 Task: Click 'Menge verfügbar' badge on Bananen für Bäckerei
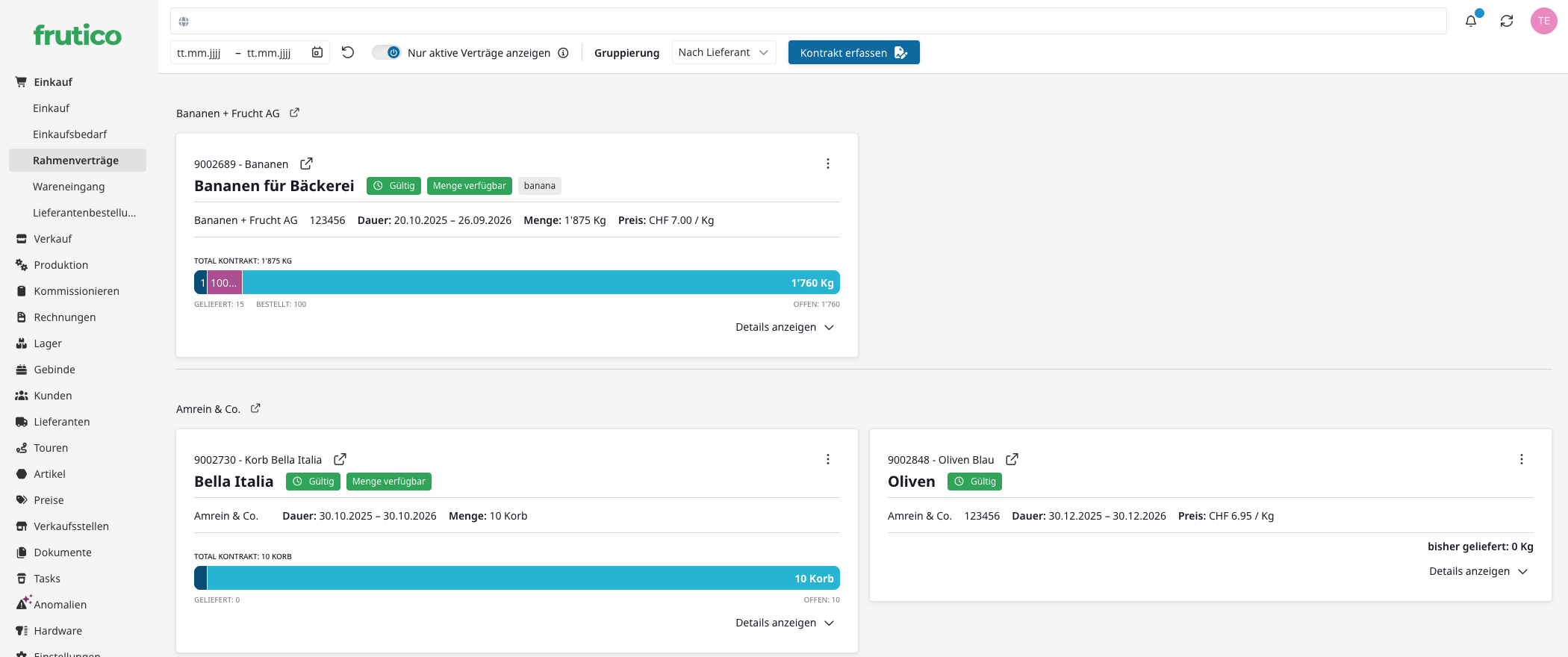pos(470,186)
